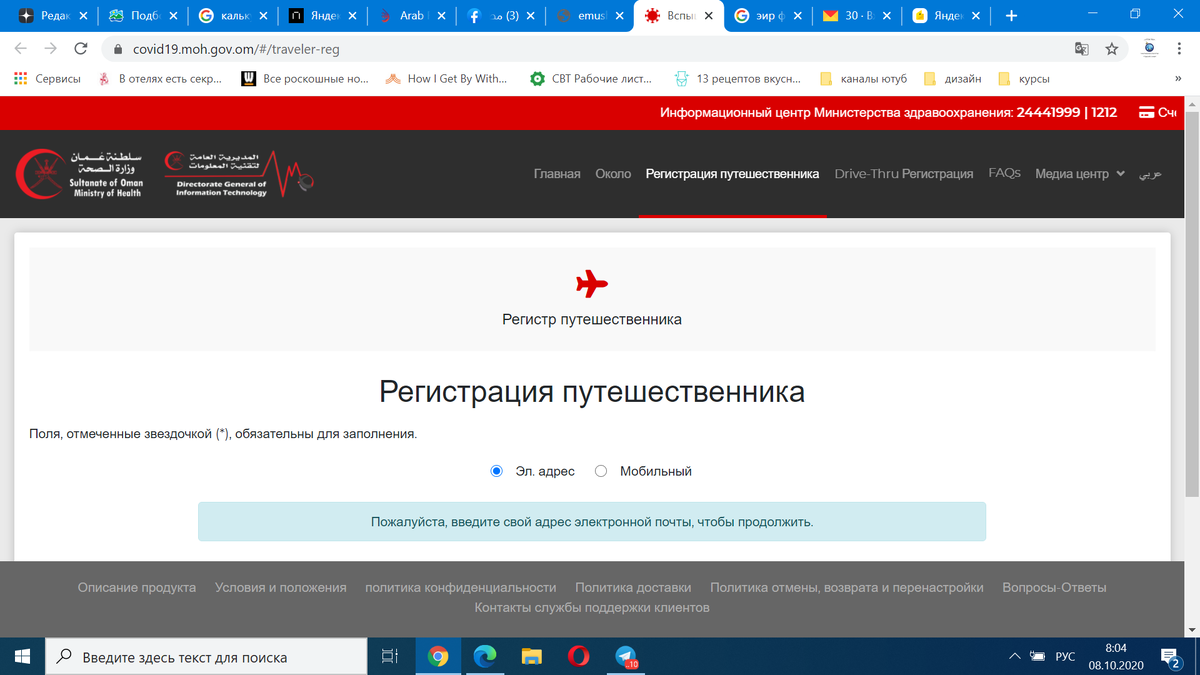Switch input language РУС

coord(1065,657)
